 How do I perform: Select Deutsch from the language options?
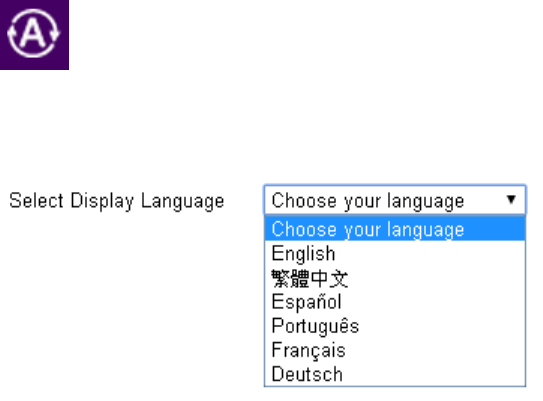[x=395, y=374]
